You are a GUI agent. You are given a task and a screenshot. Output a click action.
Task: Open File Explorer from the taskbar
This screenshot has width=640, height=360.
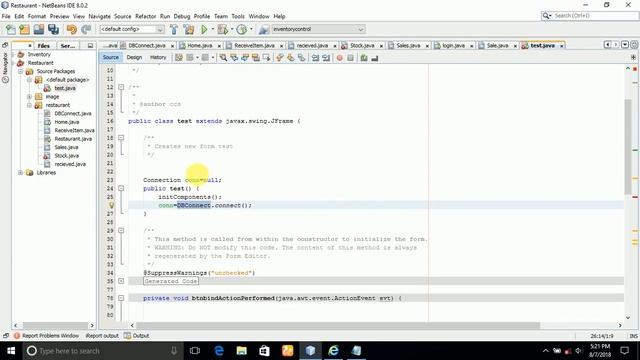(x=242, y=351)
